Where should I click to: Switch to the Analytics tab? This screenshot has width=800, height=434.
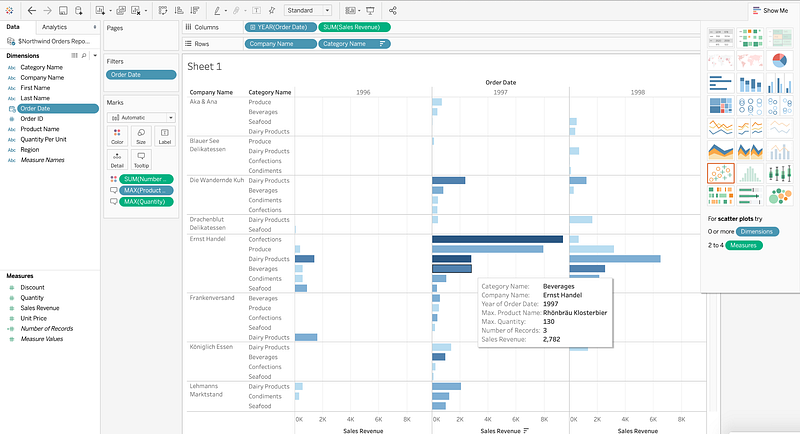click(55, 27)
